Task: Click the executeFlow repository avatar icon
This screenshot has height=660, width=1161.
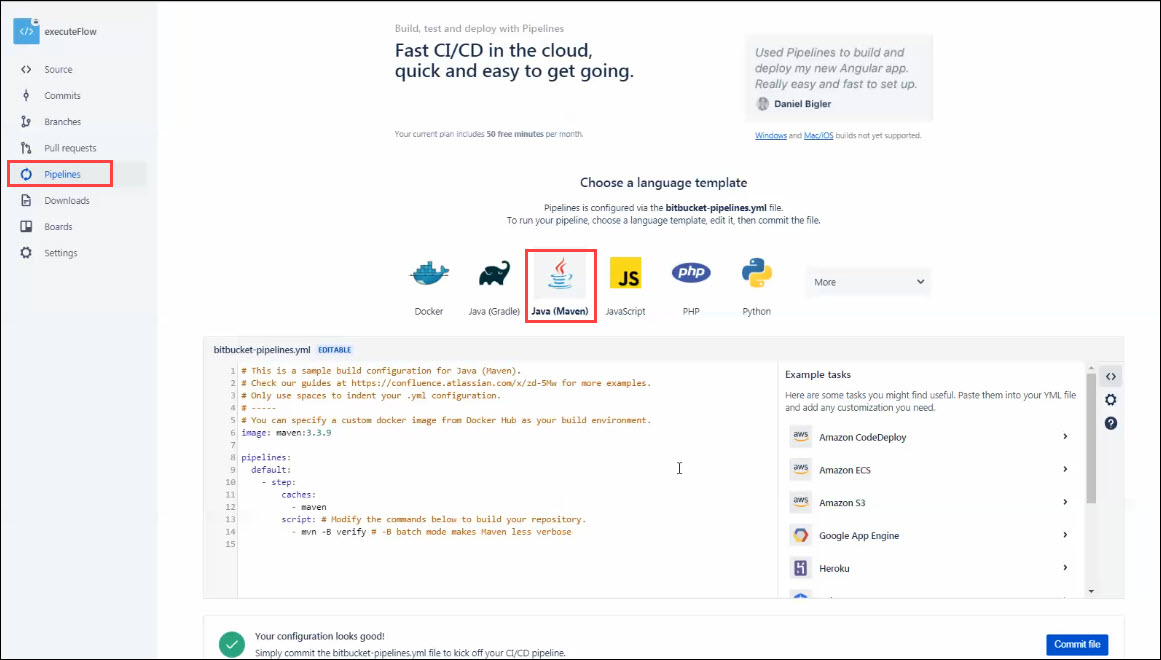Action: [27, 31]
